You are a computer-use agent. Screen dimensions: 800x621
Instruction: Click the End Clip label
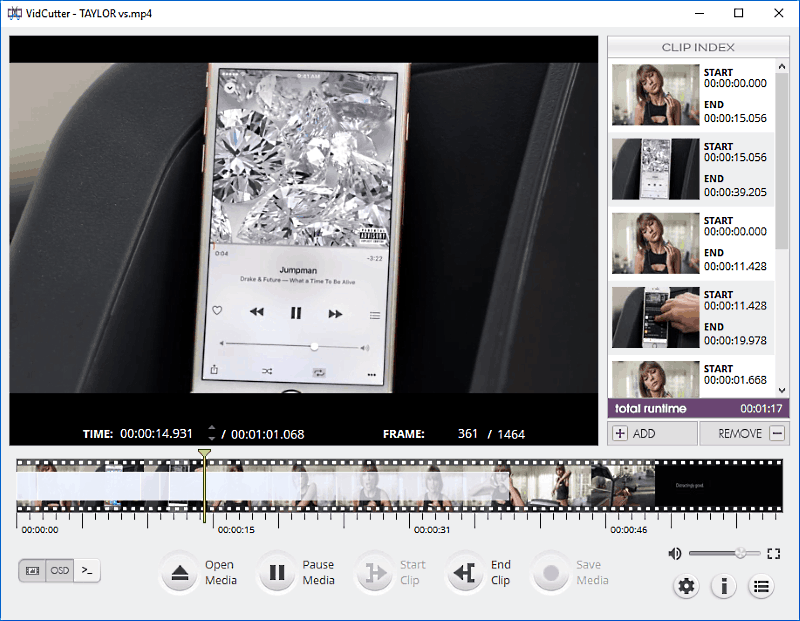click(501, 573)
